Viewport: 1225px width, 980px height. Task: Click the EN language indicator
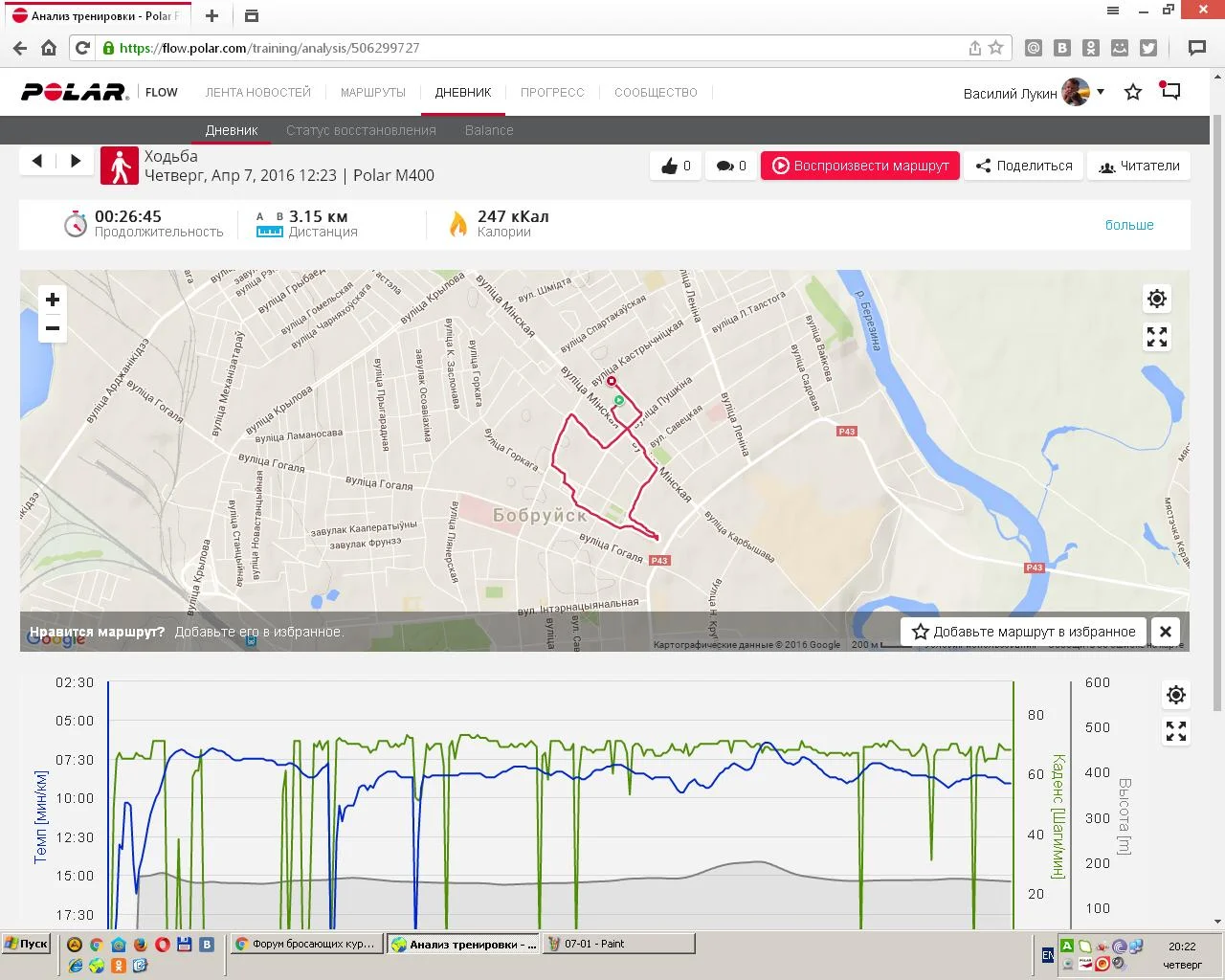[1047, 954]
